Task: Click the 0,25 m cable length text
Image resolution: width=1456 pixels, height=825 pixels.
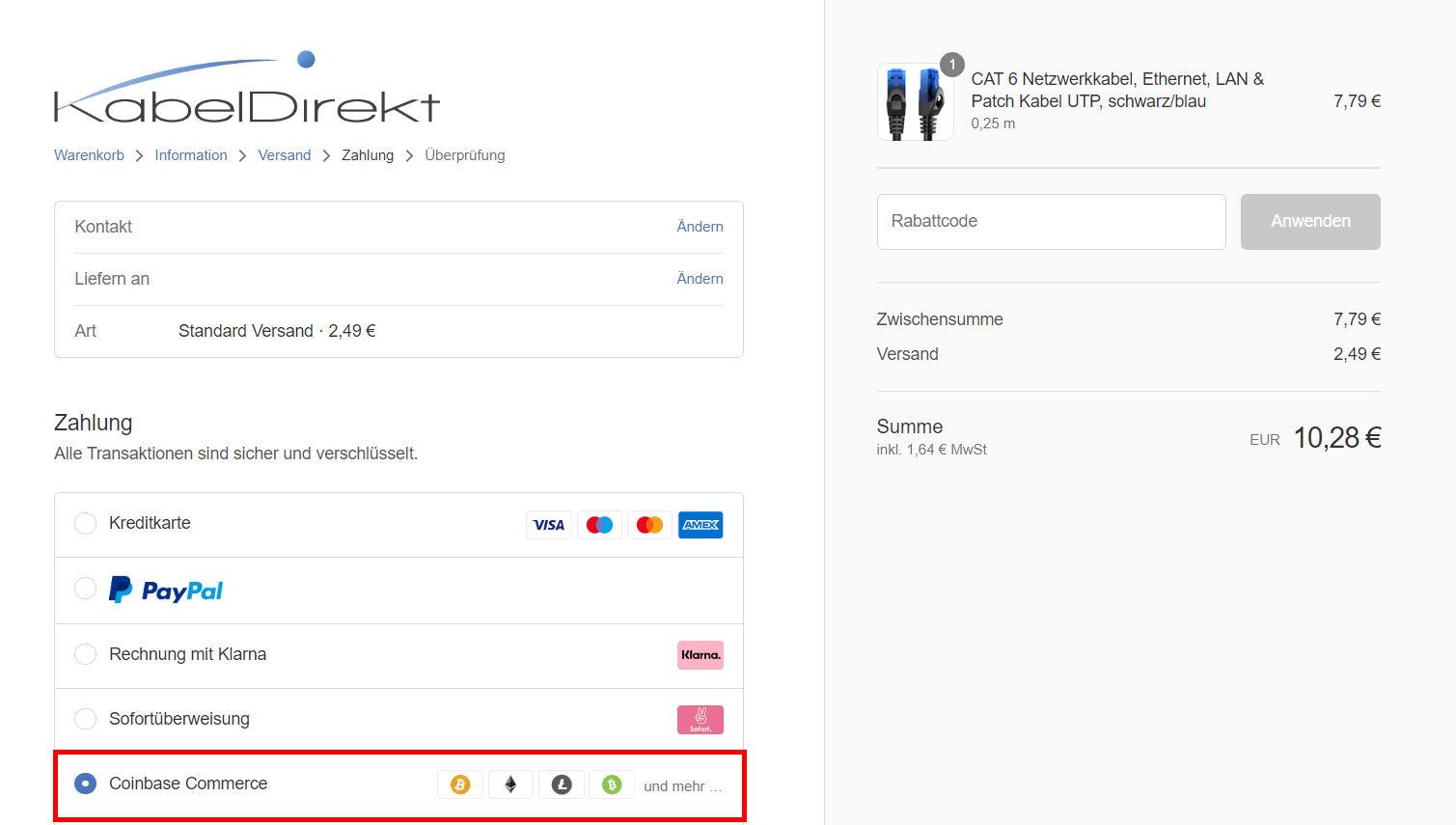Action: click(993, 124)
